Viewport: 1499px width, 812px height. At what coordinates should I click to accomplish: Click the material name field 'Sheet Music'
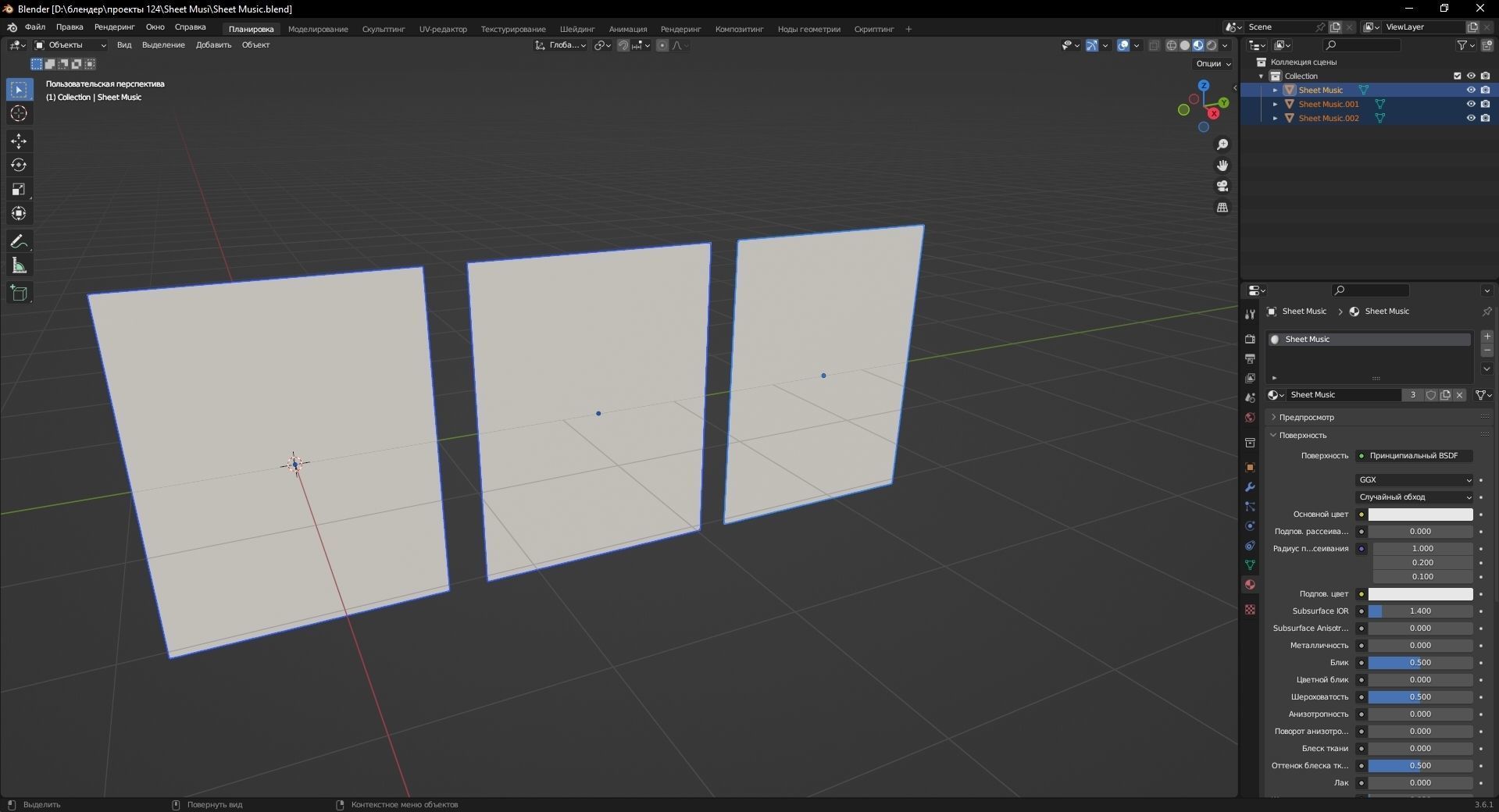coord(1342,395)
